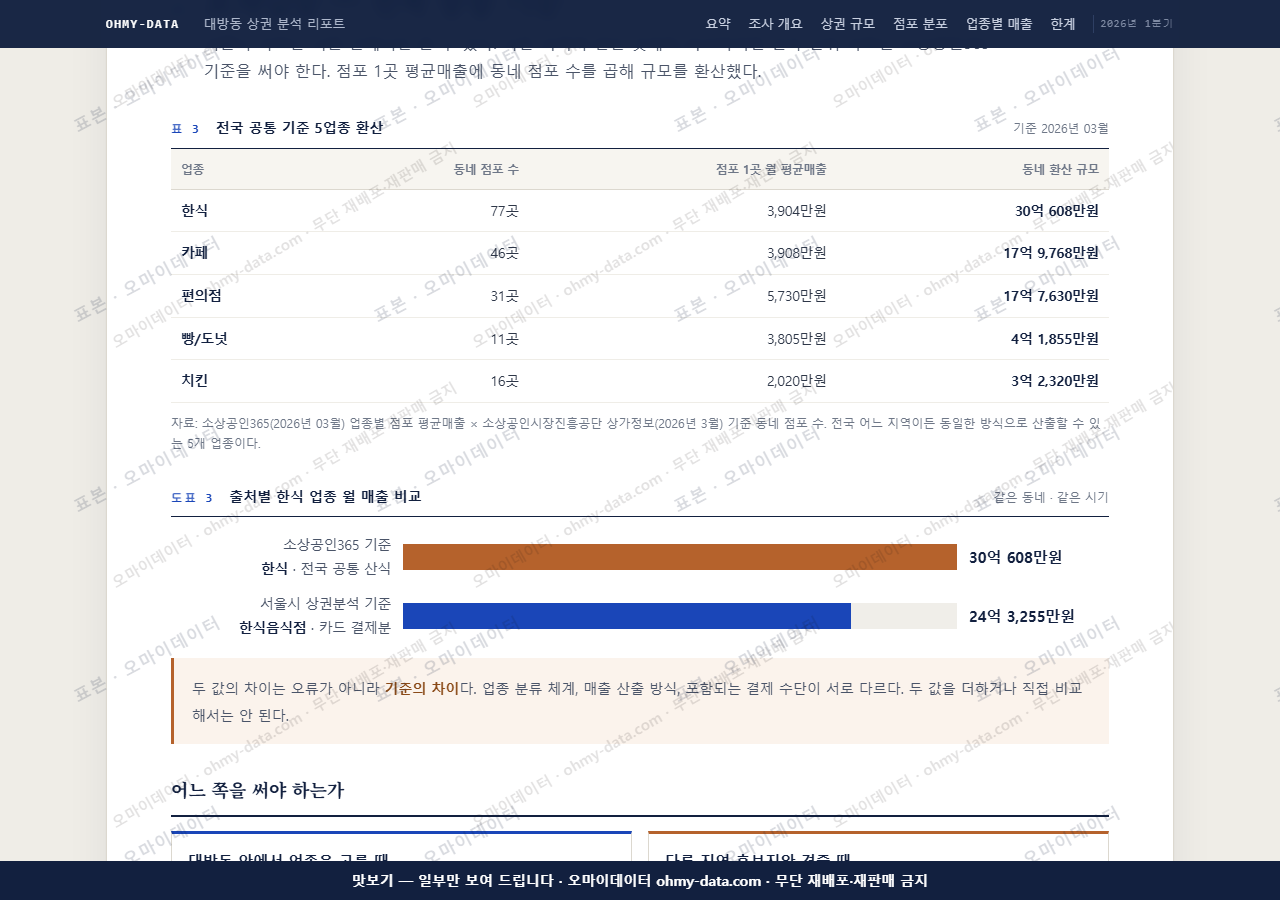Select the 빵/도넛 row label
Screen dimensions: 1280x900
click(204, 338)
